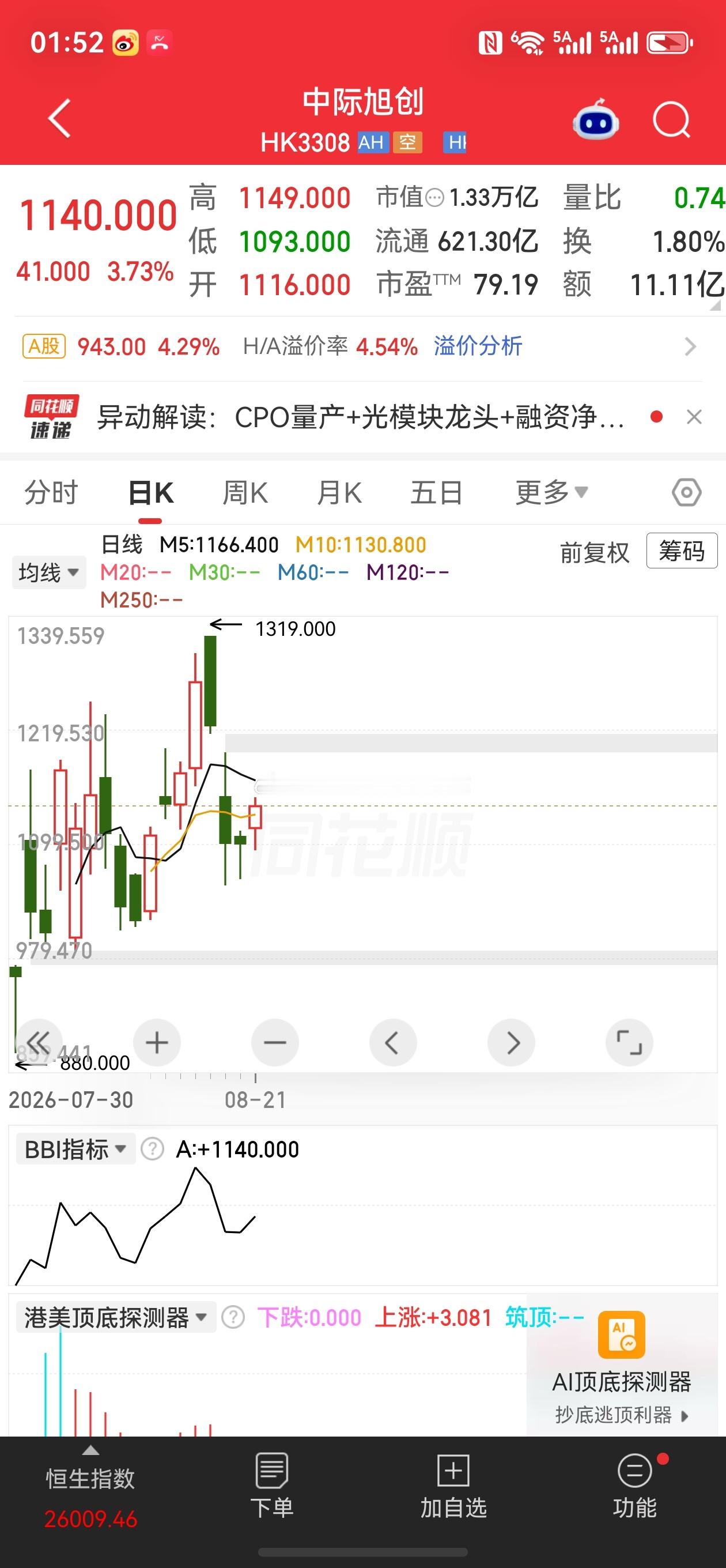Open chart settings hexagon icon
The height and width of the screenshot is (1568, 726).
(x=686, y=492)
